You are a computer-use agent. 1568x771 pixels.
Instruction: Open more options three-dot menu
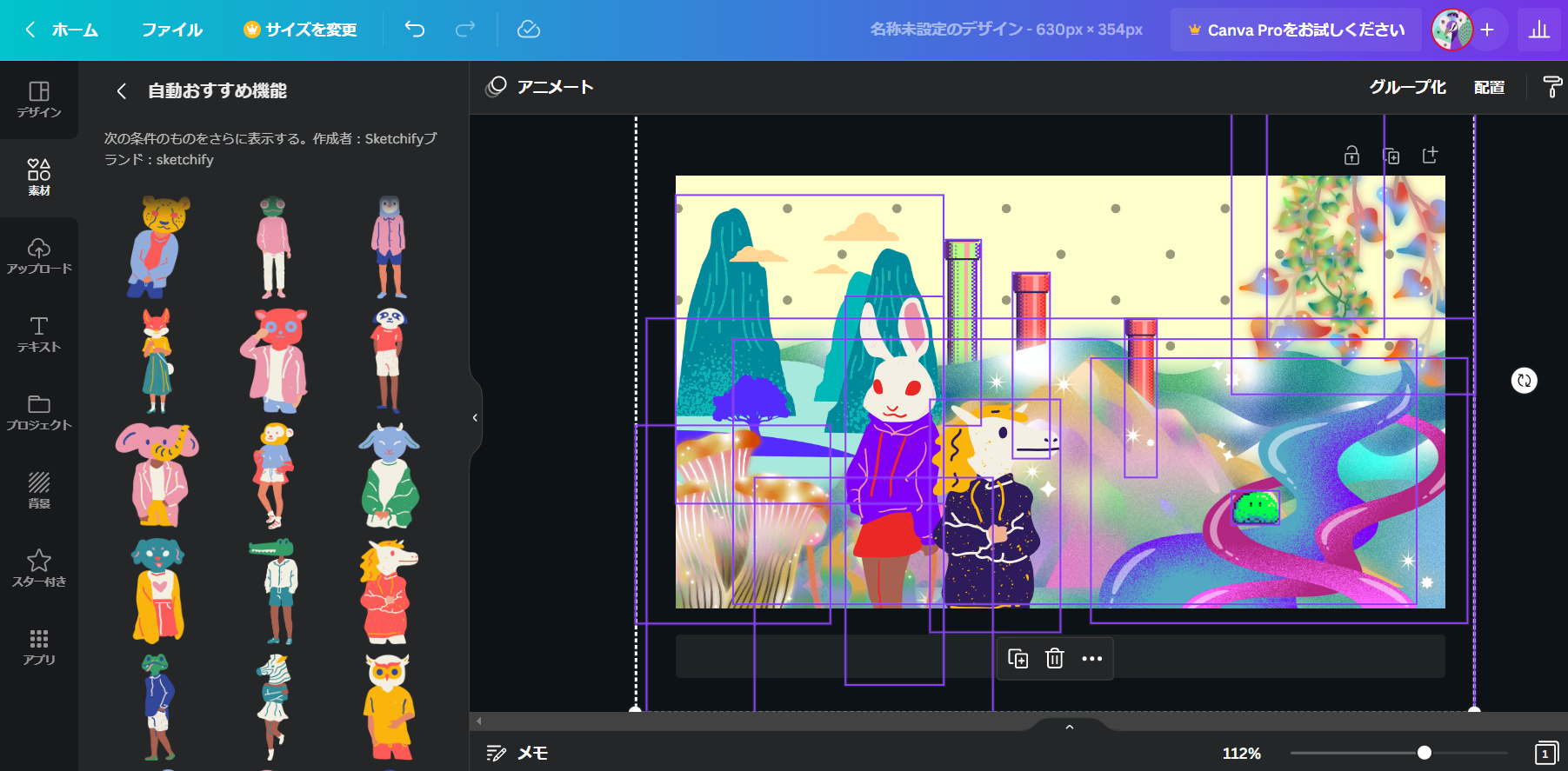(x=1092, y=659)
